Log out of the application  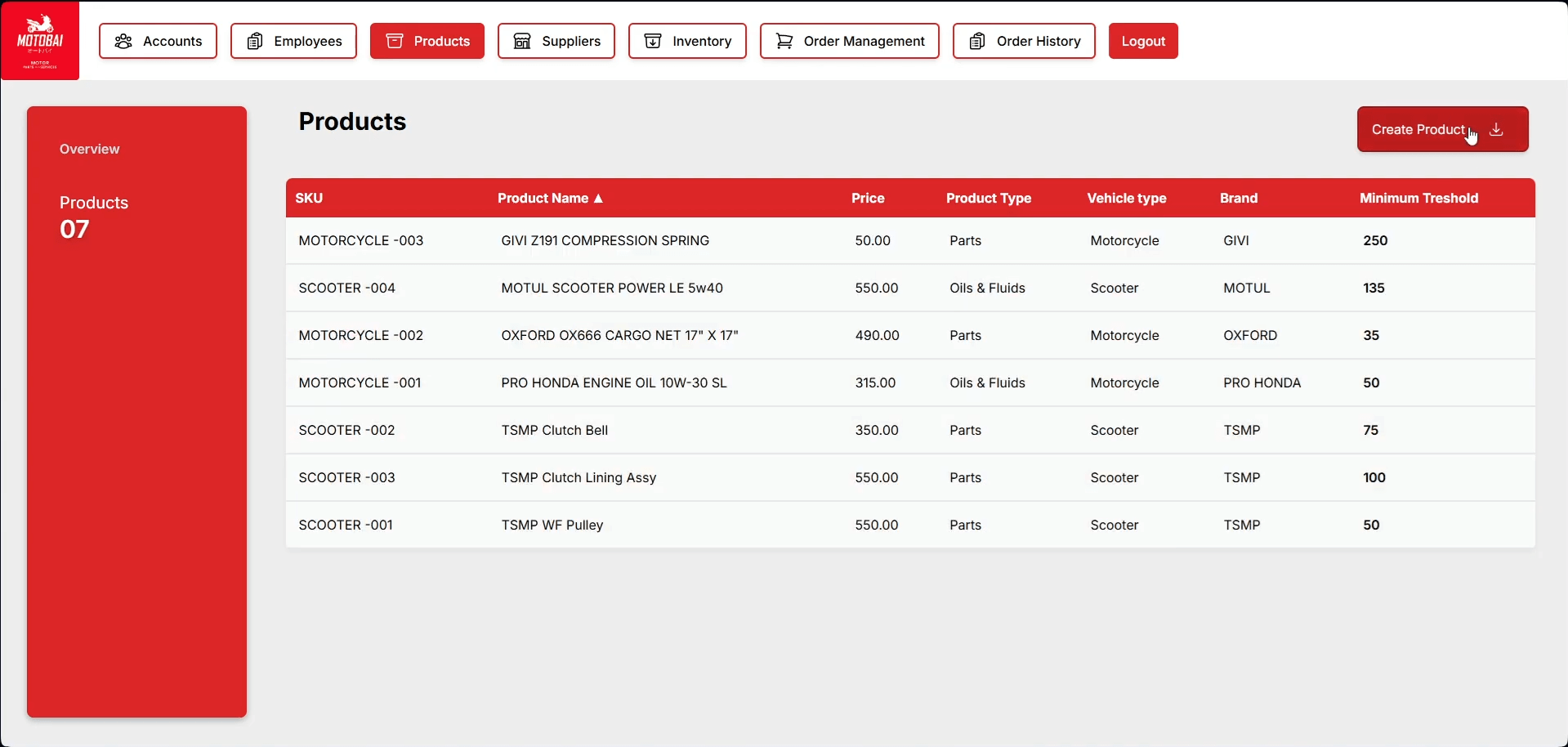click(1143, 41)
